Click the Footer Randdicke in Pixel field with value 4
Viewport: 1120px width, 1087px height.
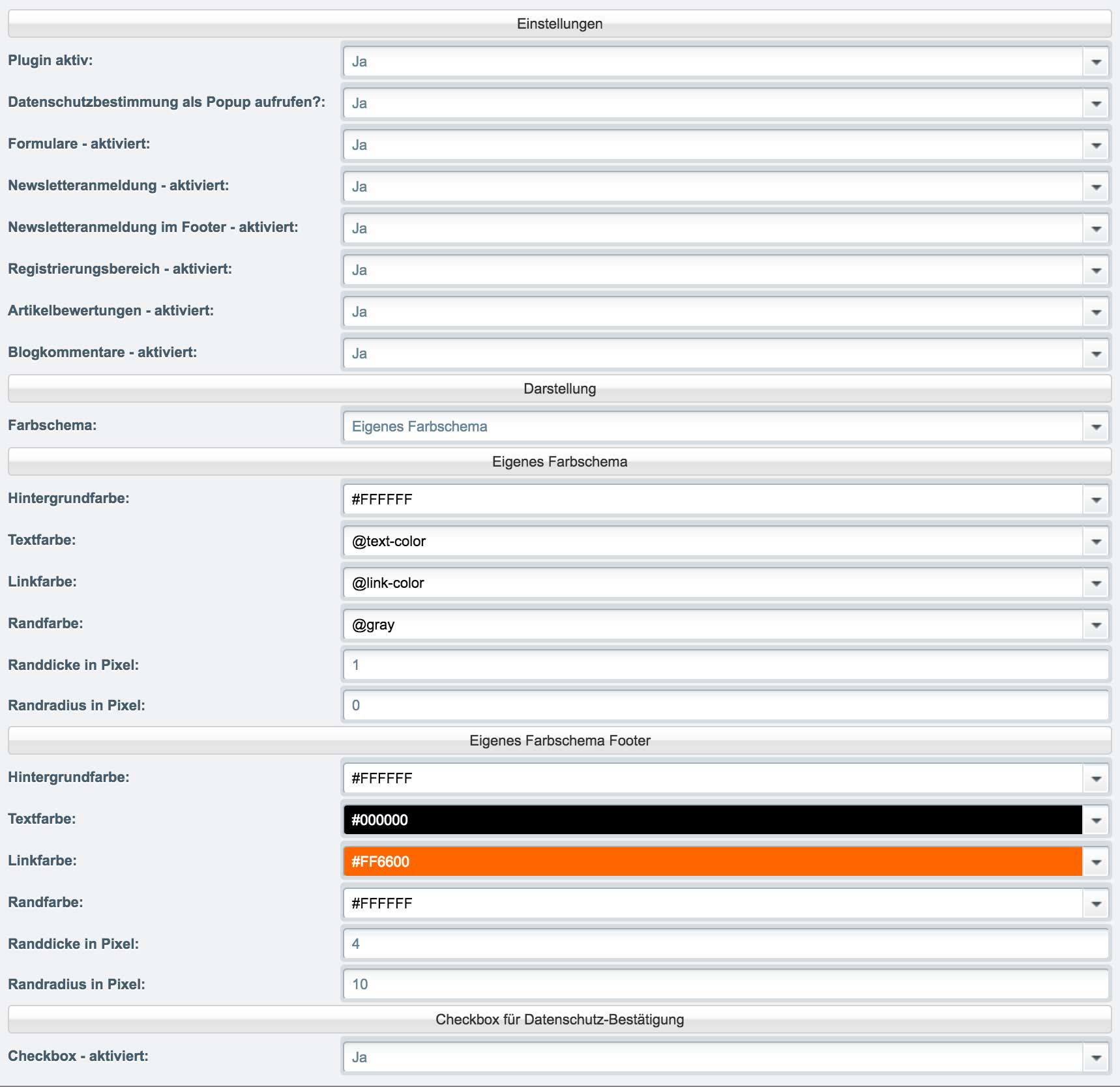pos(726,944)
